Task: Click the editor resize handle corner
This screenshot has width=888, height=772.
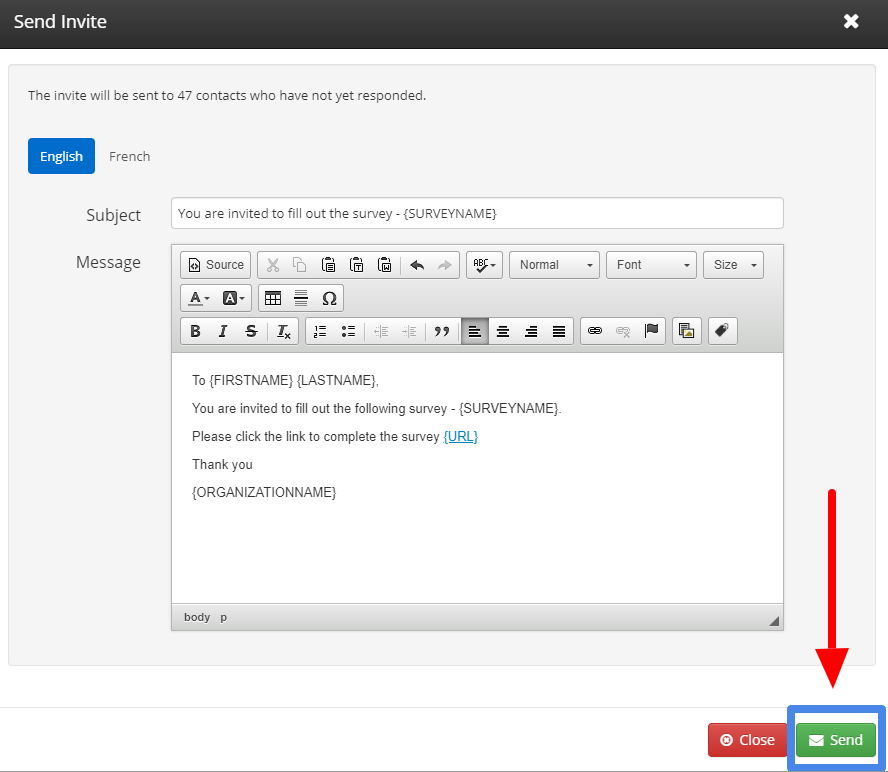Action: 774,621
